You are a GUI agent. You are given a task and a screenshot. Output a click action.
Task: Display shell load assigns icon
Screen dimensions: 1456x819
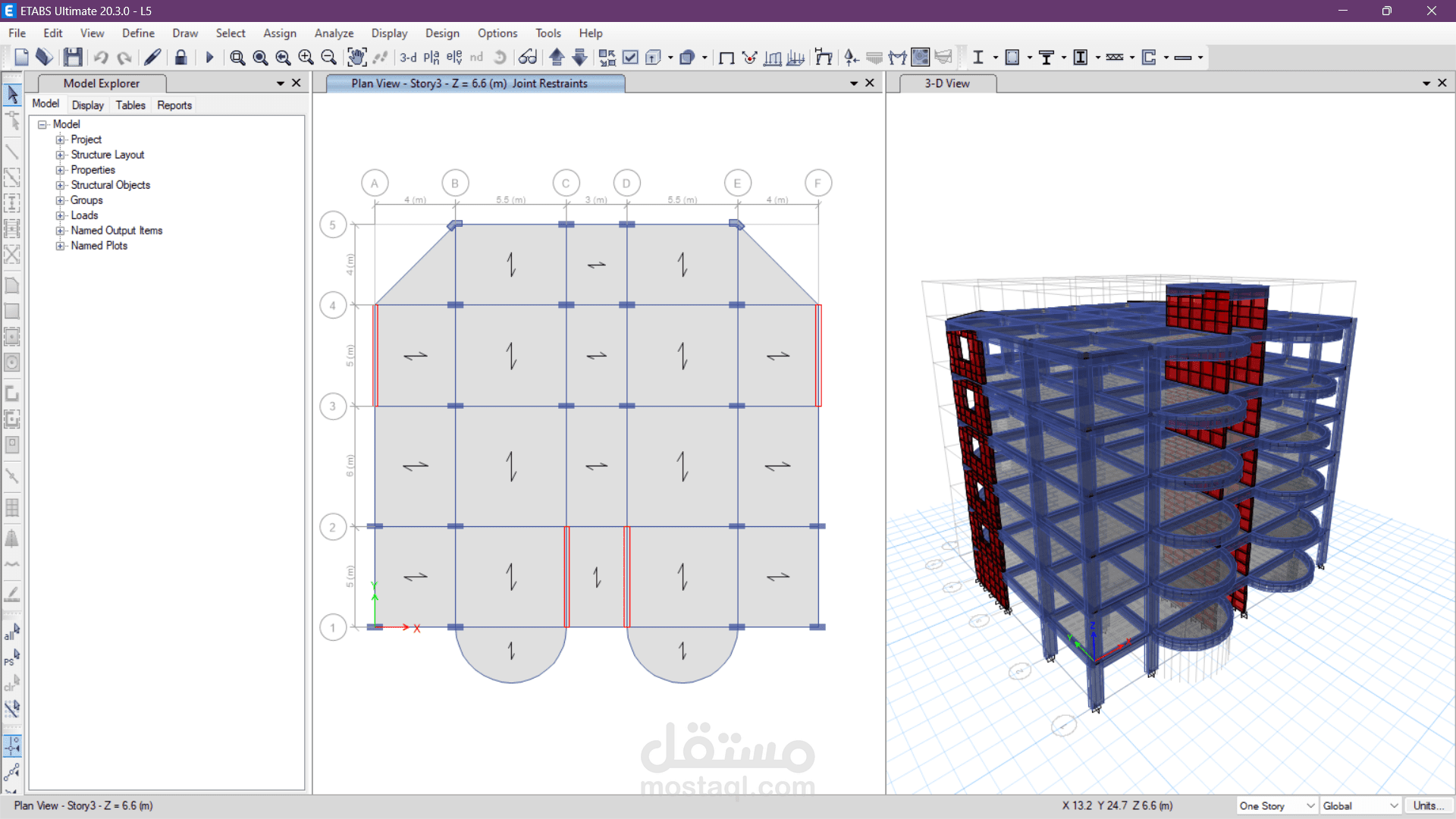point(795,57)
